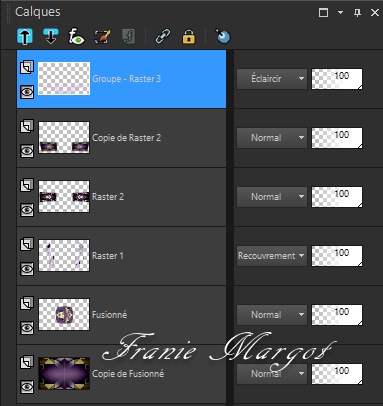Click the blue flask icon in toolbar
This screenshot has height=406, width=383.
pyautogui.click(x=223, y=36)
